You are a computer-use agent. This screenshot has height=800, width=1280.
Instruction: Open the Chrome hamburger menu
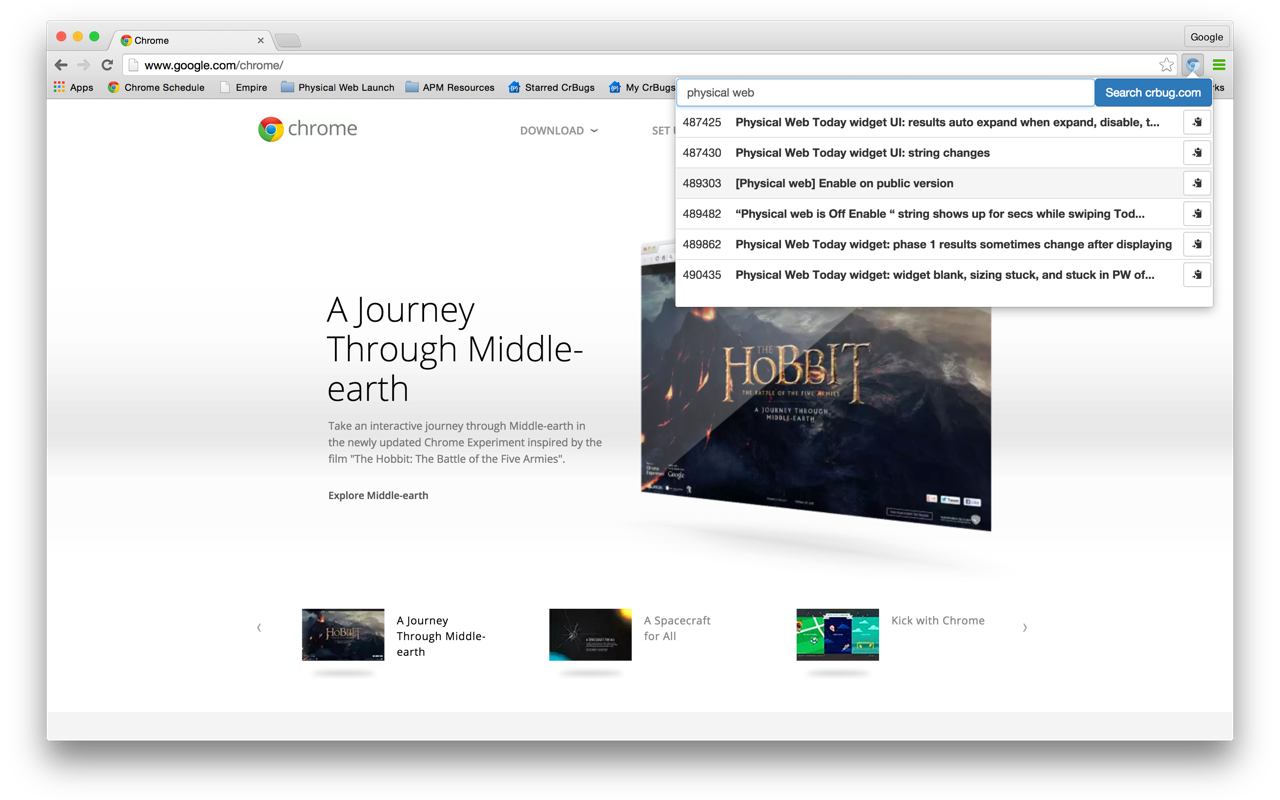(1219, 65)
